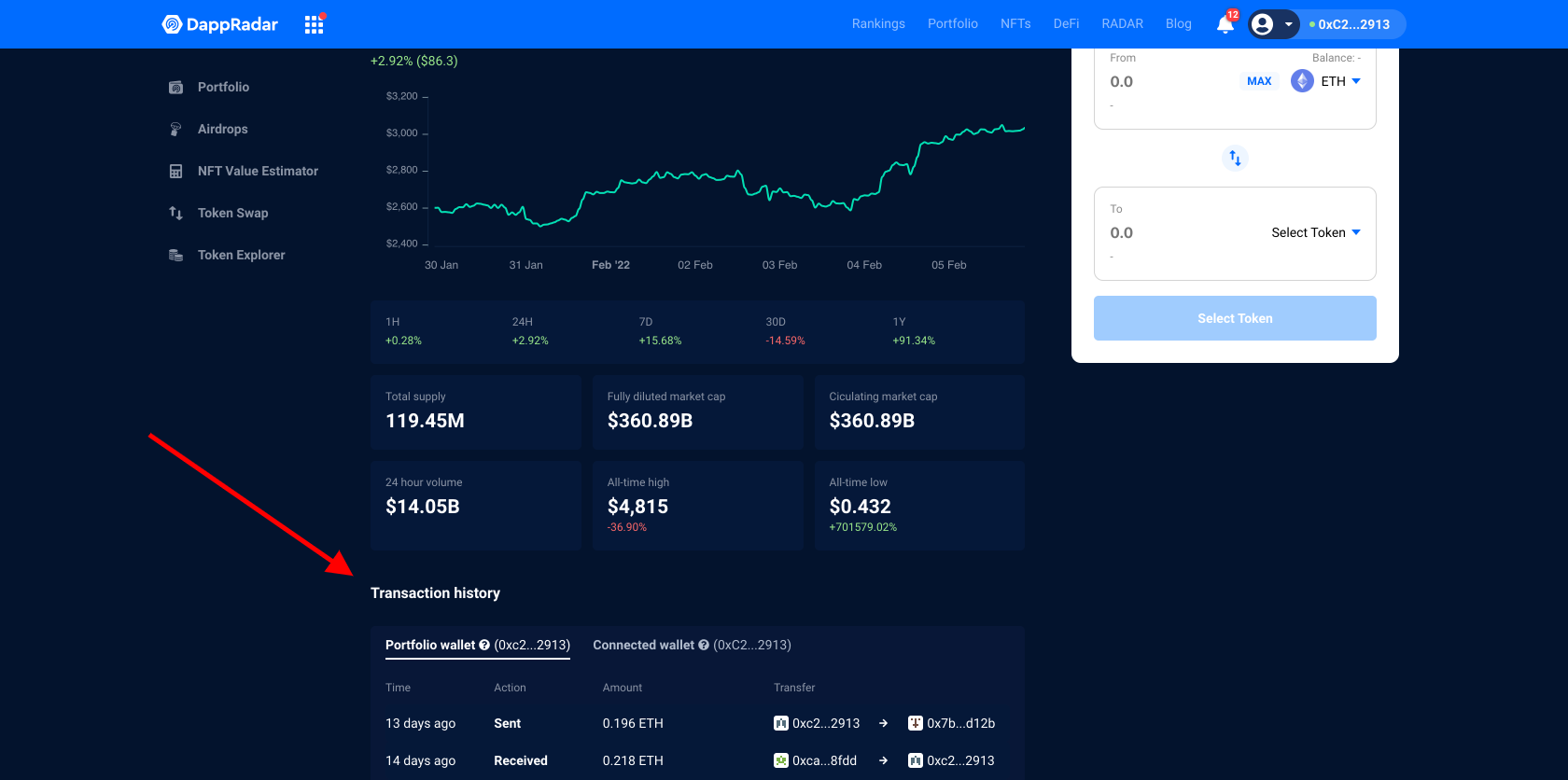Viewport: 1568px width, 780px height.
Task: Click the blue Select Token button
Action: pyautogui.click(x=1235, y=318)
